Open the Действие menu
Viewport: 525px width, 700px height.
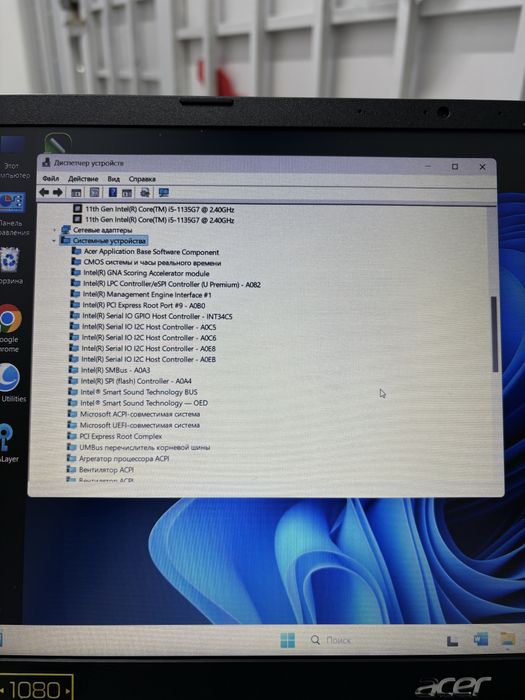83,179
